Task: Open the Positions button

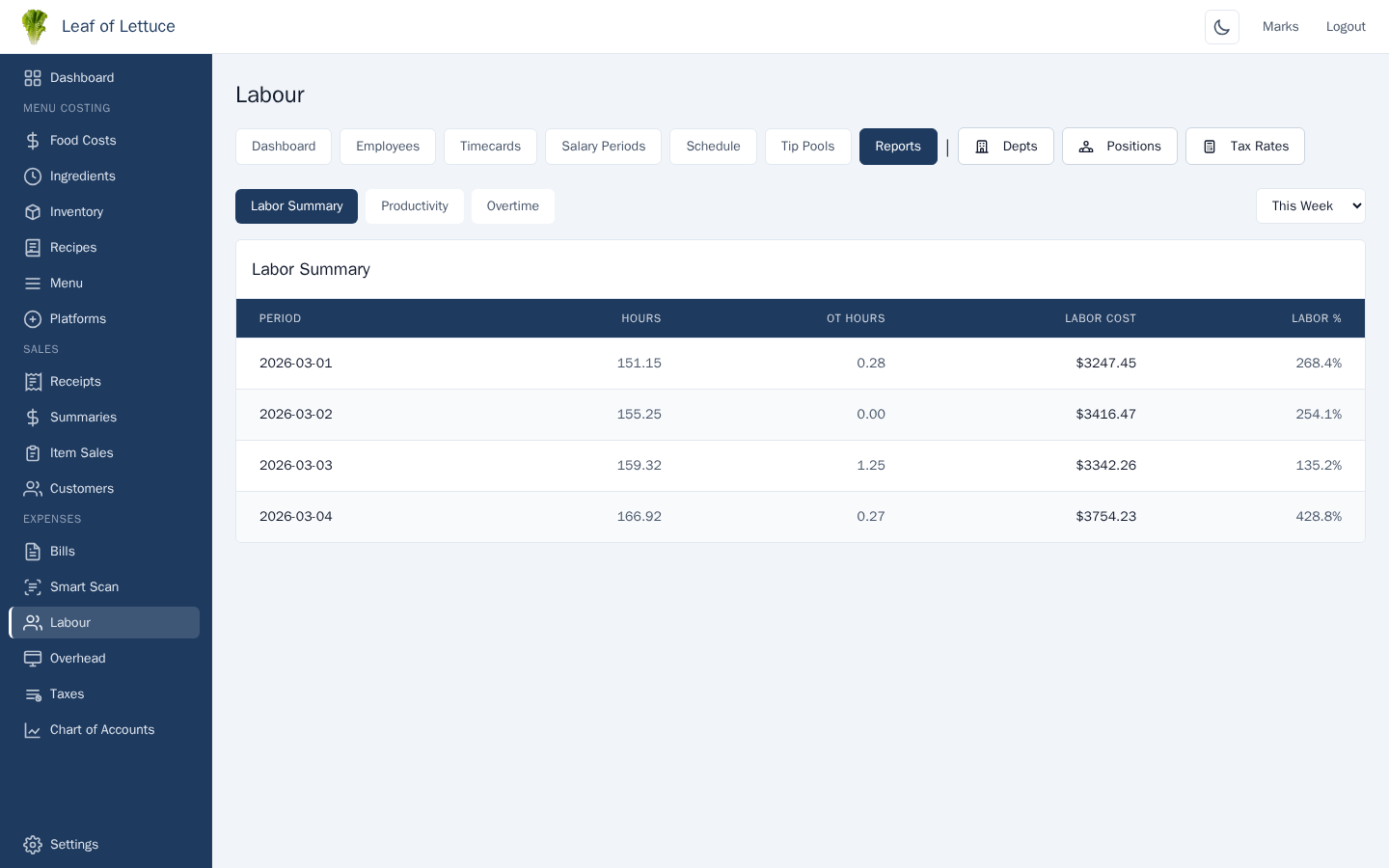Action: (x=1119, y=147)
